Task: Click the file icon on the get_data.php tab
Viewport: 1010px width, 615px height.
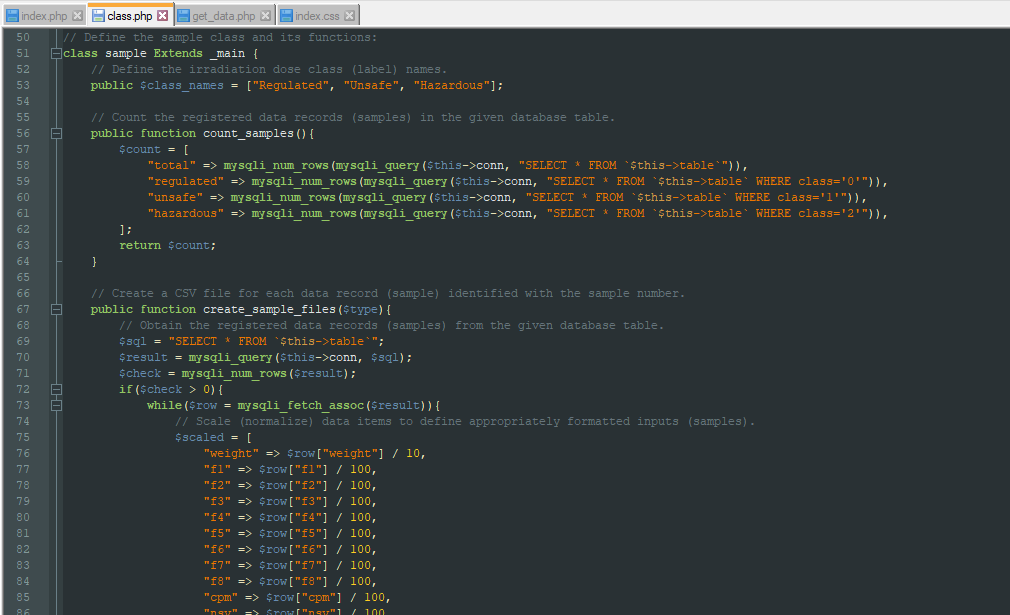Action: [x=186, y=15]
